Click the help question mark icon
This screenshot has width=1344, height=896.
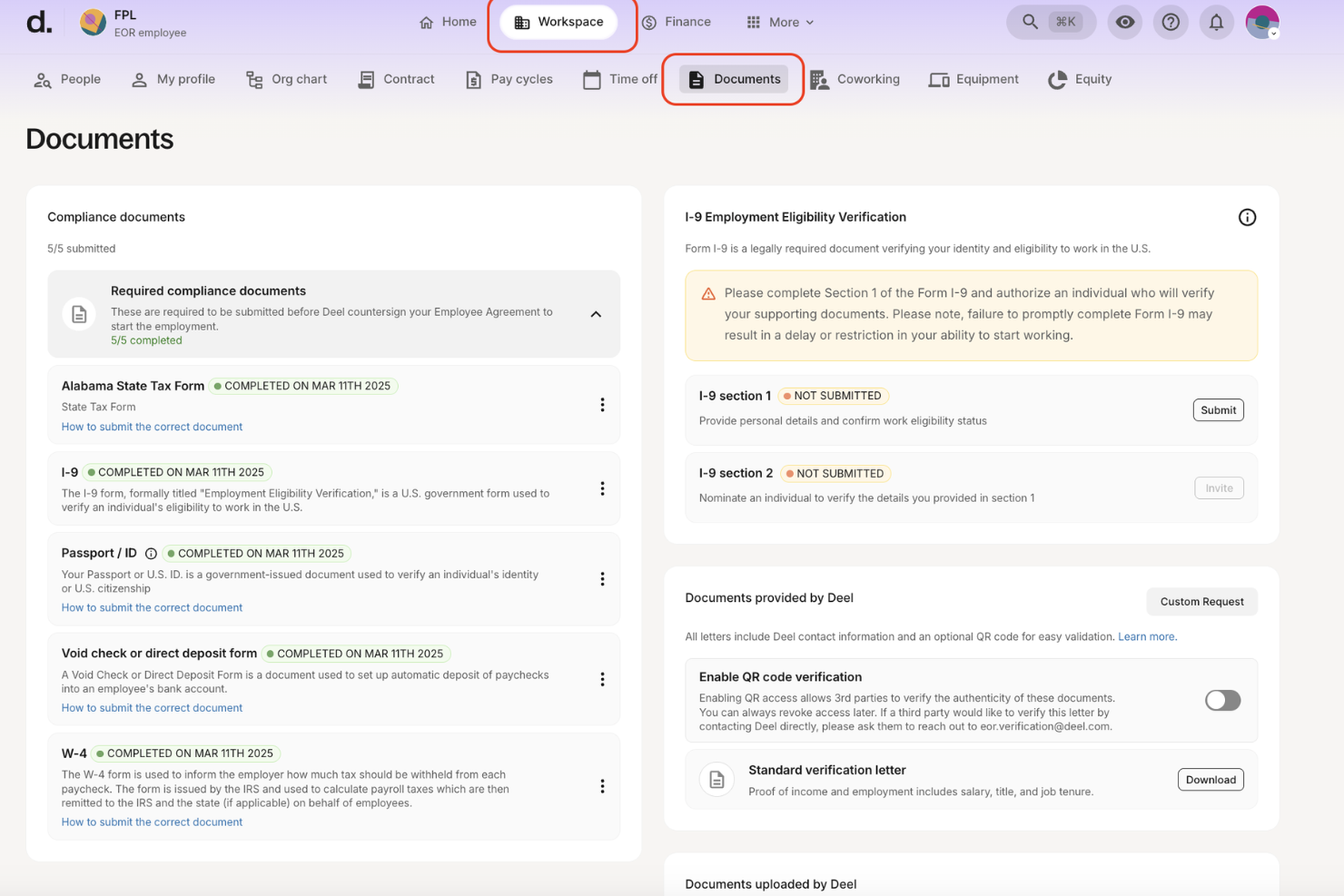coord(1171,22)
